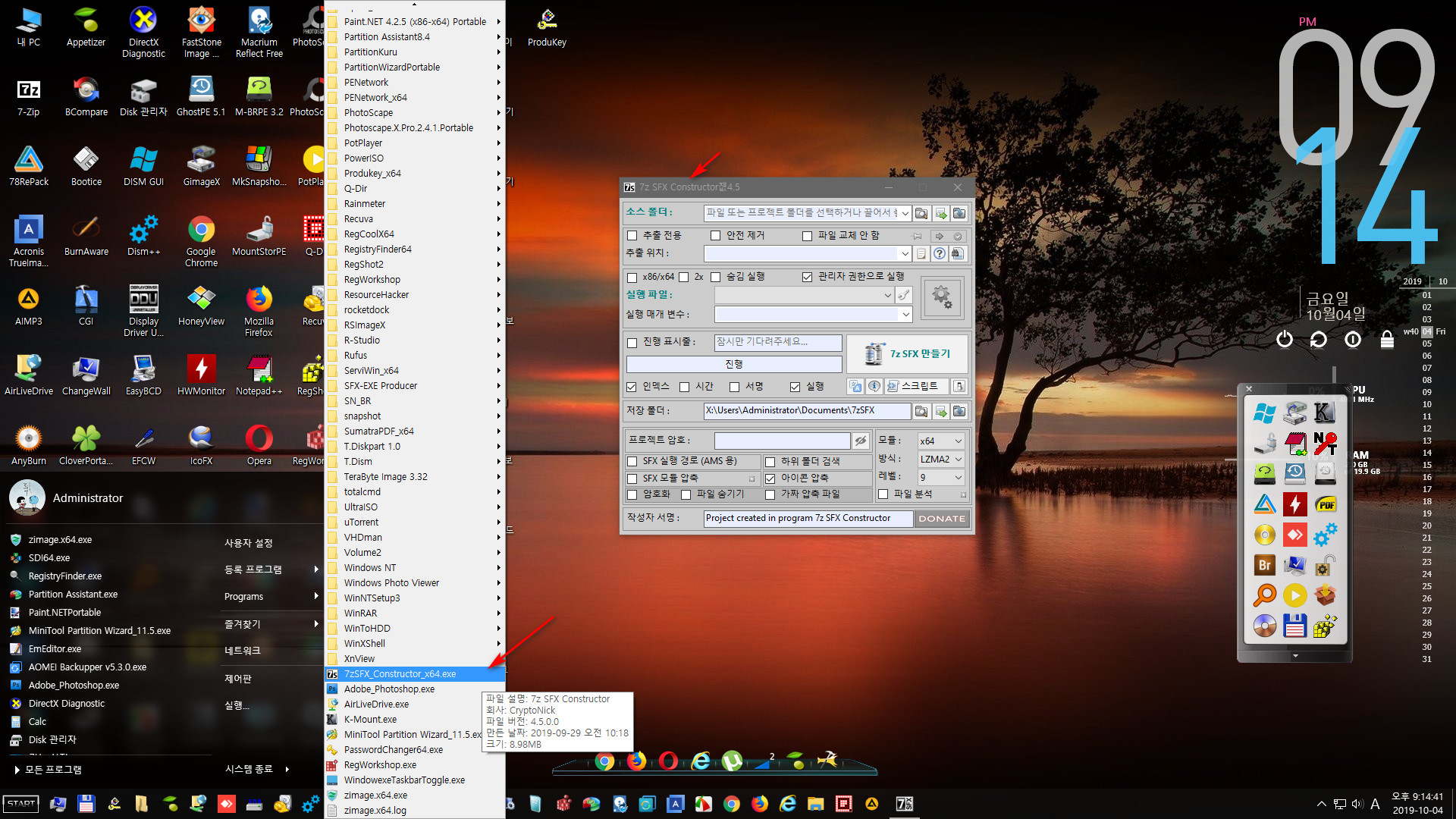
Task: Click the volume icon in system tray
Action: click(1357, 804)
